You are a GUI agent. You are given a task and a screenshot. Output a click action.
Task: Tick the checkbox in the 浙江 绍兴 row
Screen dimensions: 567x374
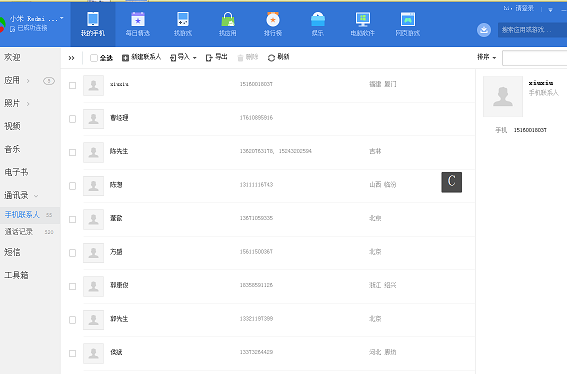[72, 286]
